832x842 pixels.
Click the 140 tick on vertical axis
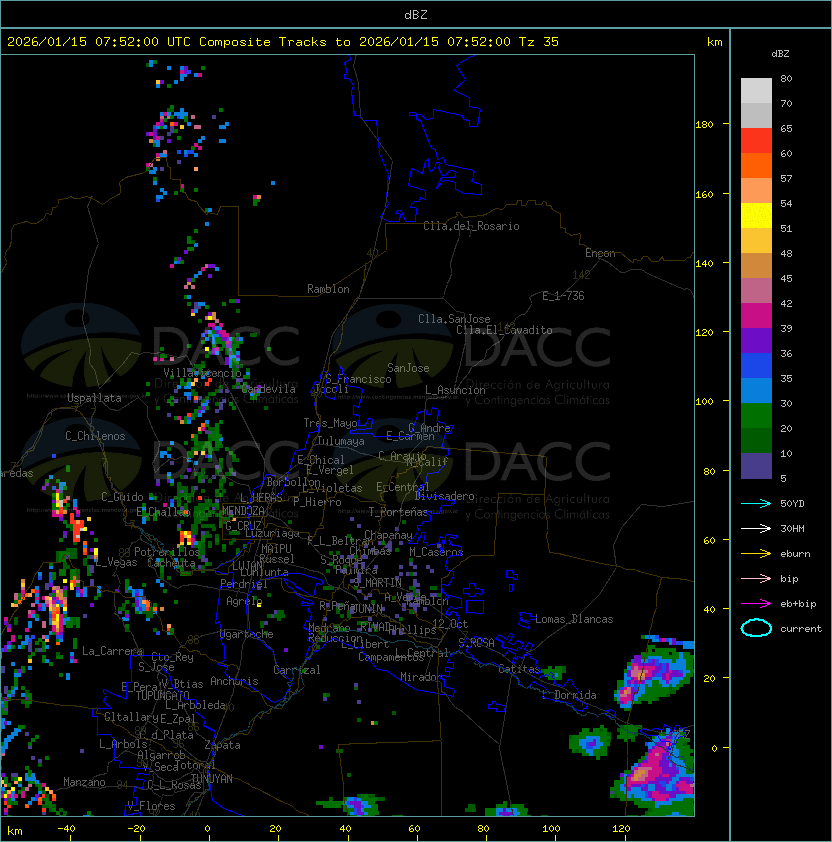click(704, 264)
